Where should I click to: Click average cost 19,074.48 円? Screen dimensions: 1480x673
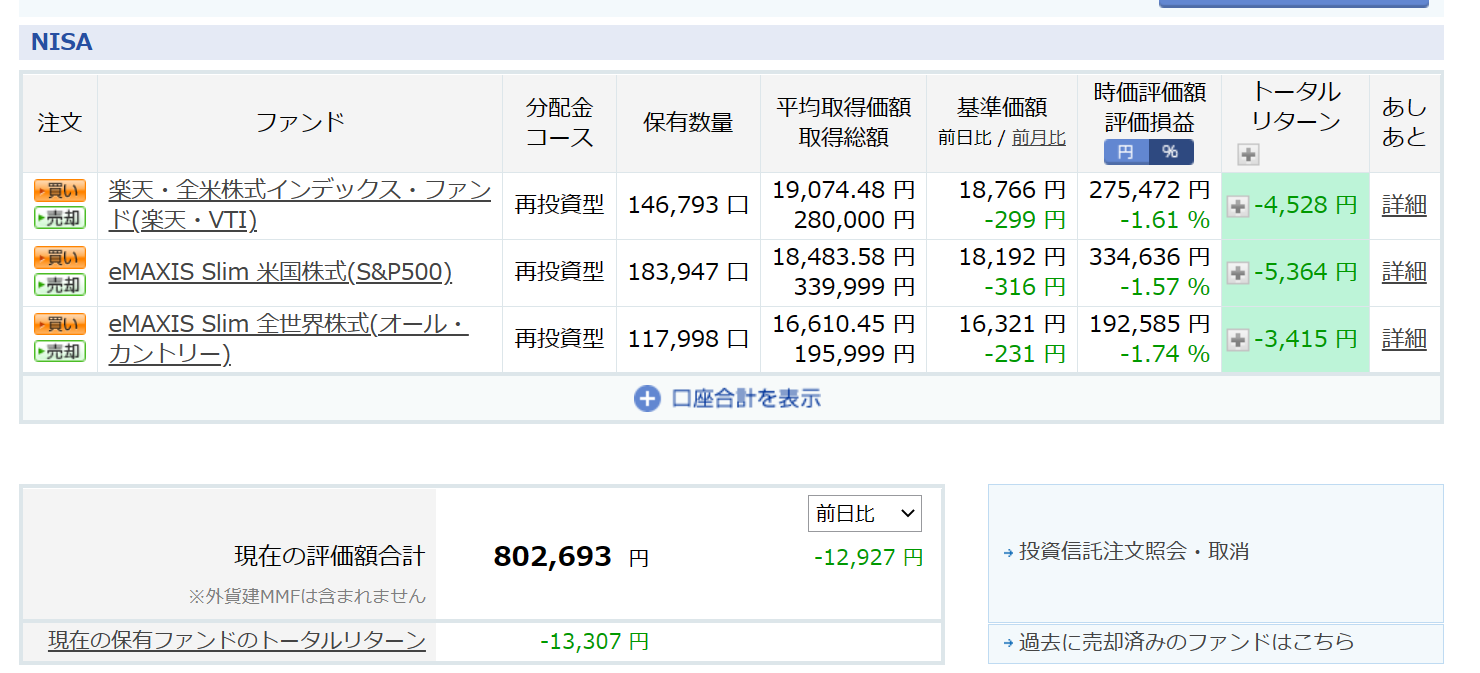[x=843, y=190]
